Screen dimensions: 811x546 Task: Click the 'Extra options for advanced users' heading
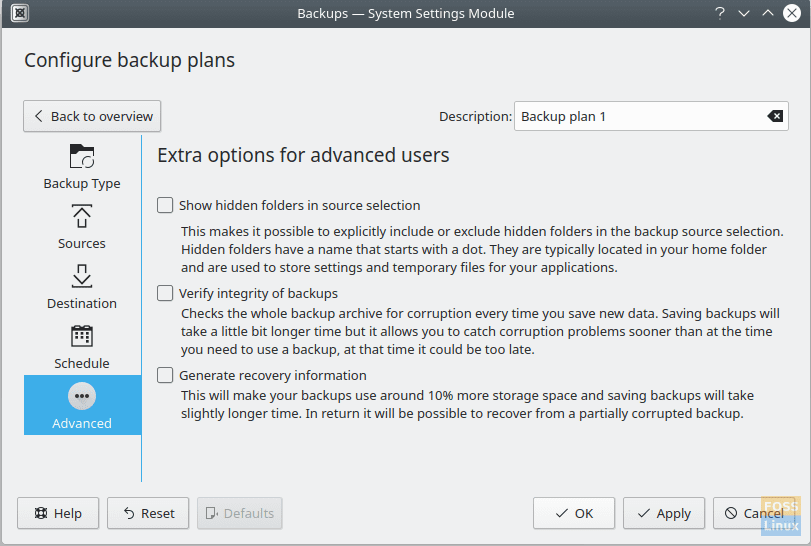(x=303, y=155)
